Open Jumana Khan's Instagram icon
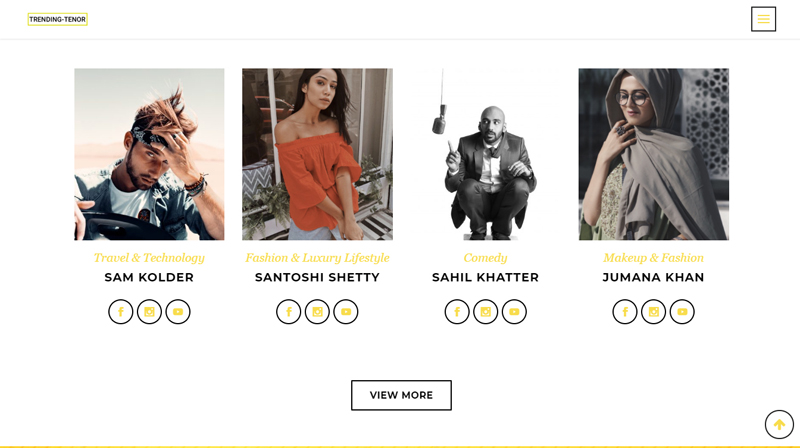Image resolution: width=800 pixels, height=448 pixels. 654,312
